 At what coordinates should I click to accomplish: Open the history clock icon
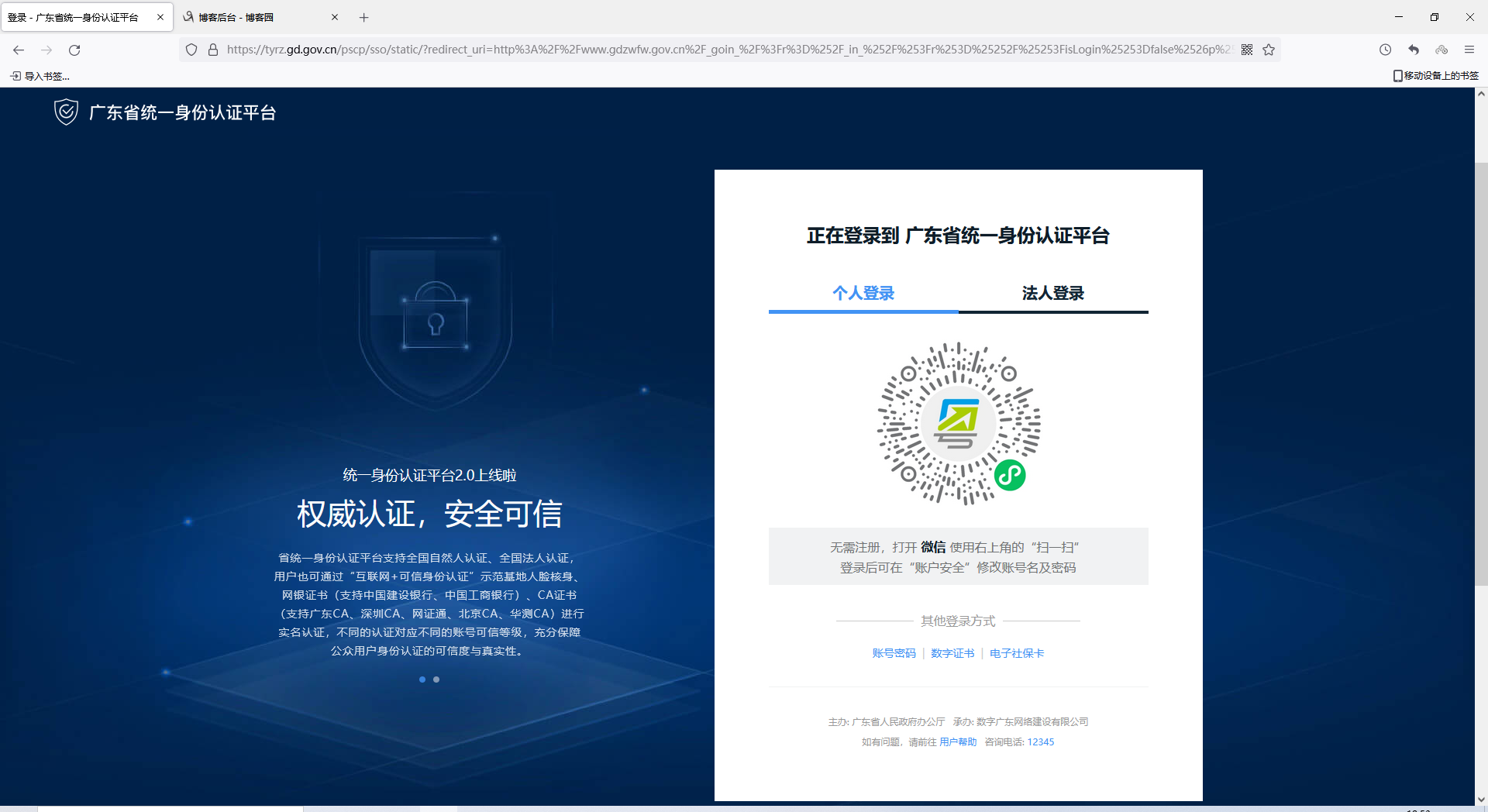click(x=1386, y=50)
